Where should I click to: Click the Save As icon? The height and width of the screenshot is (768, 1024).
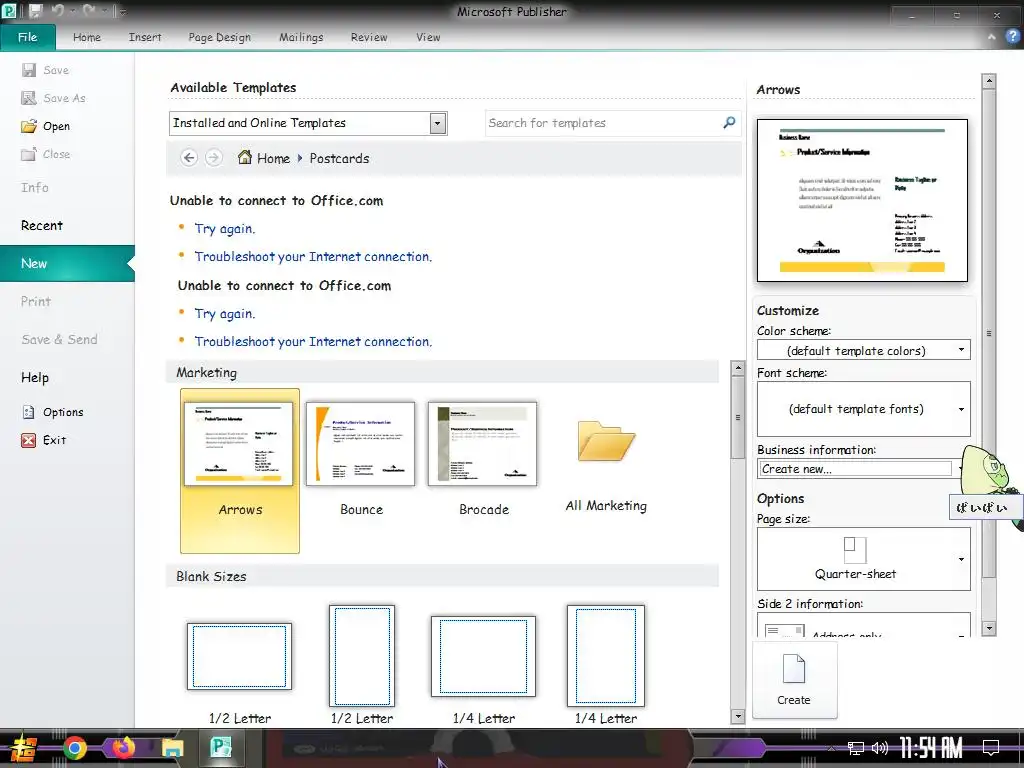pos(29,98)
